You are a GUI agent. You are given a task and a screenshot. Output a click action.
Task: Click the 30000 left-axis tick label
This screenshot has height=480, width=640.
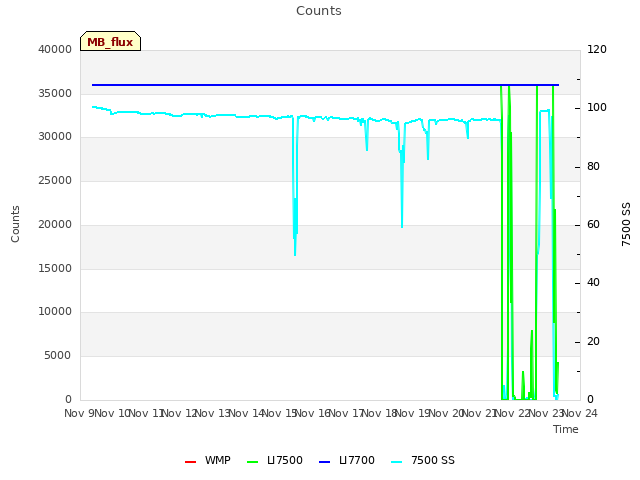pos(55,136)
